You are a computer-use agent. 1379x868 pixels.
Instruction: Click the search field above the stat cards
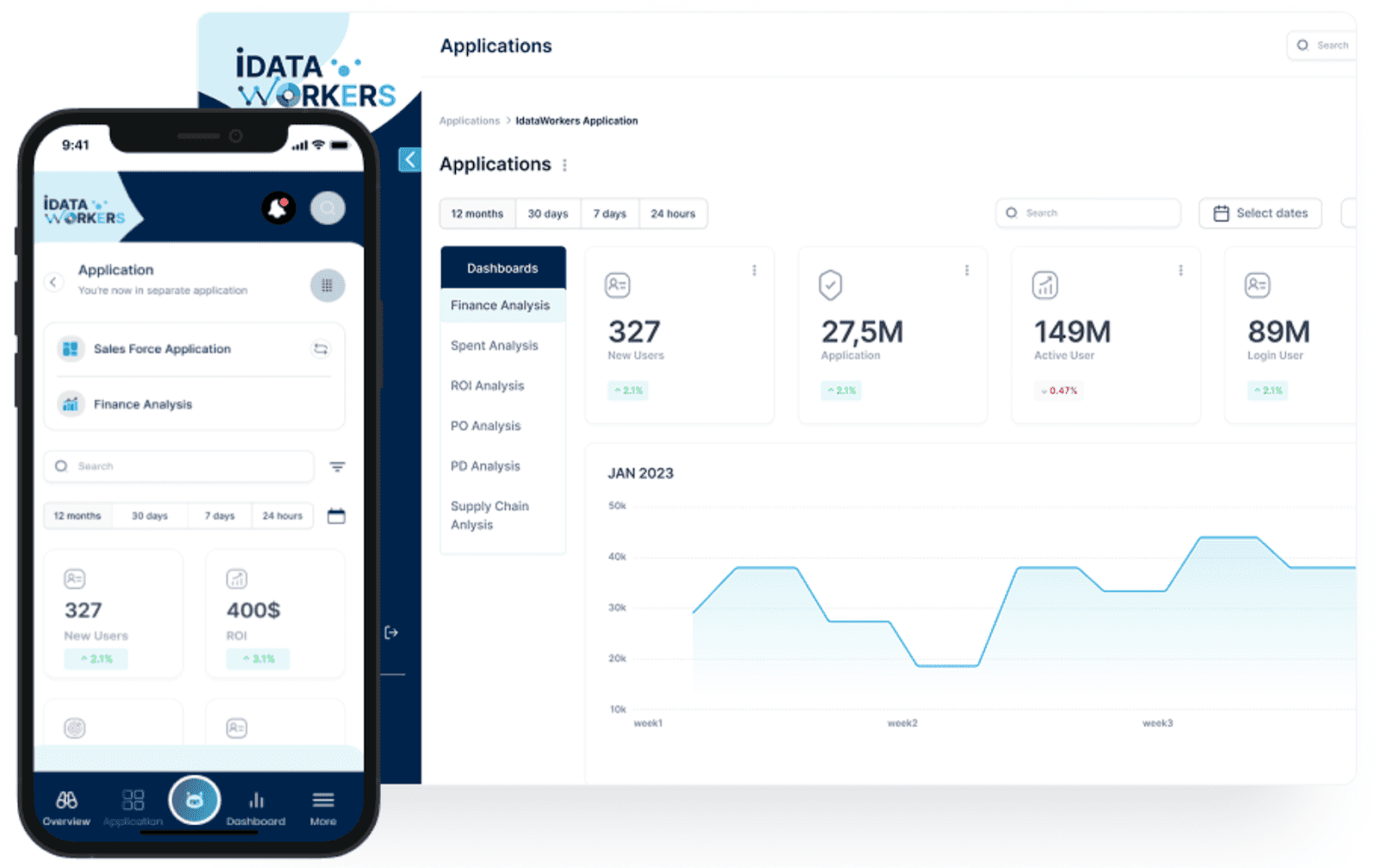1088,213
